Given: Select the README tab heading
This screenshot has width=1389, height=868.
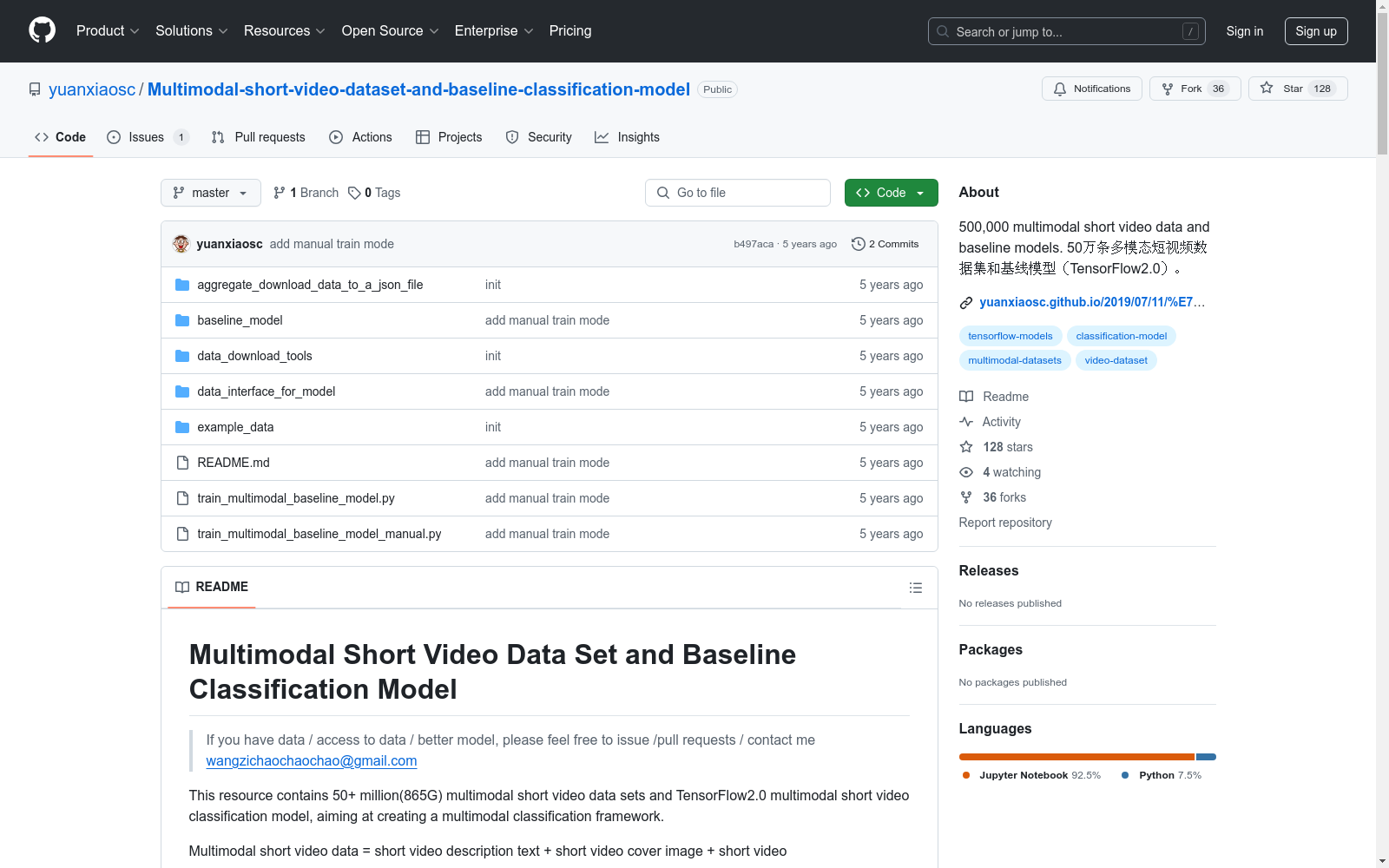Looking at the screenshot, I should click(x=212, y=587).
